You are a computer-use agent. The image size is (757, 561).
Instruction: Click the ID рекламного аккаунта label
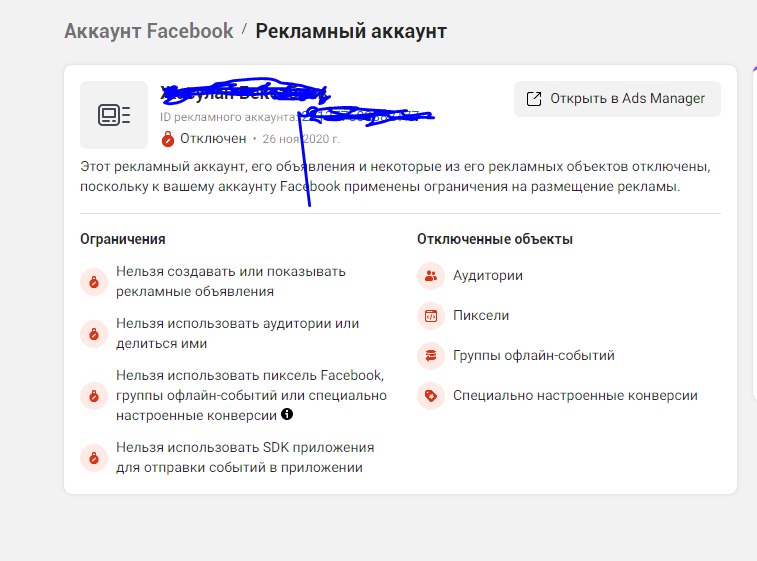point(229,117)
